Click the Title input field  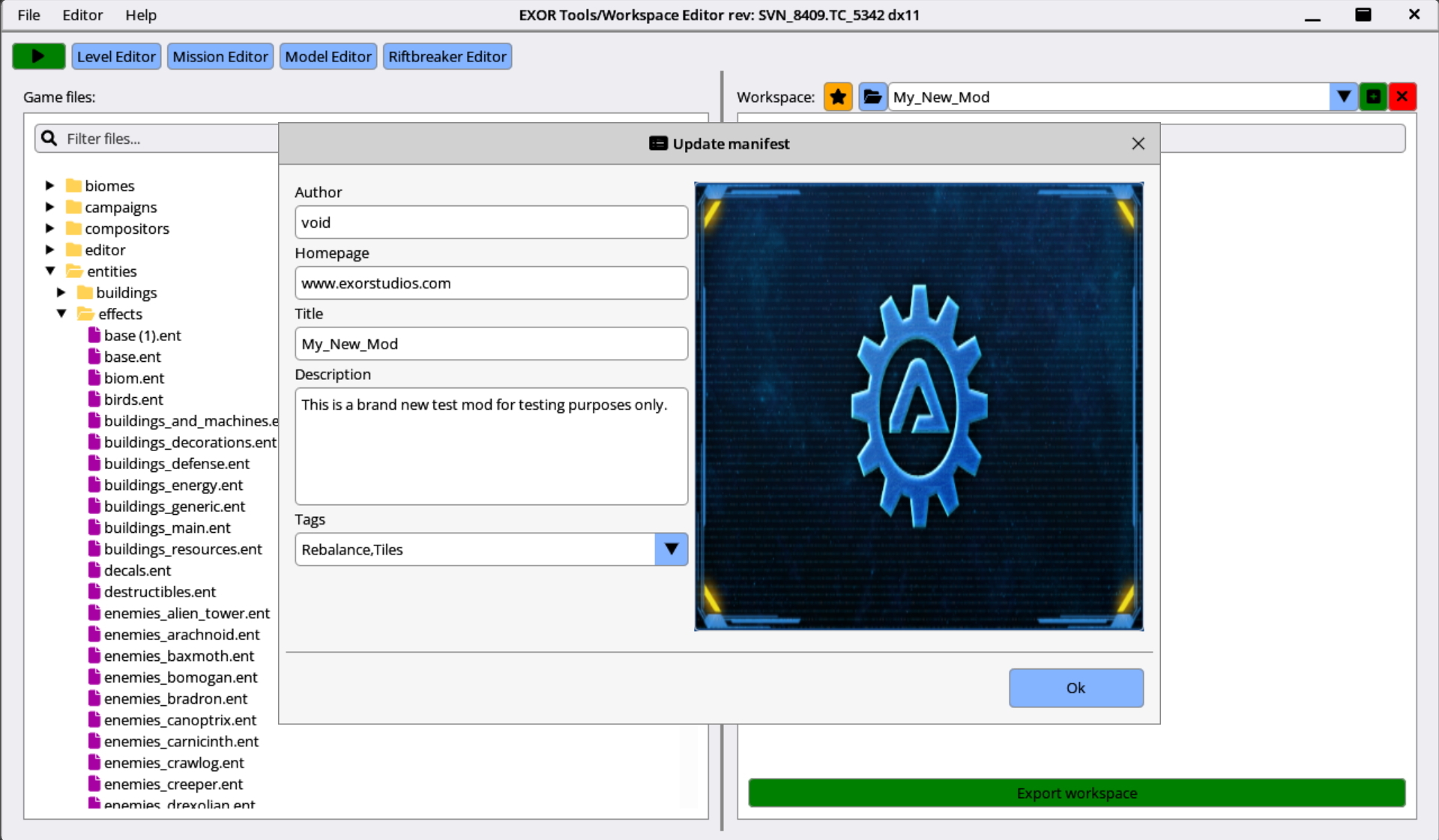tap(492, 344)
